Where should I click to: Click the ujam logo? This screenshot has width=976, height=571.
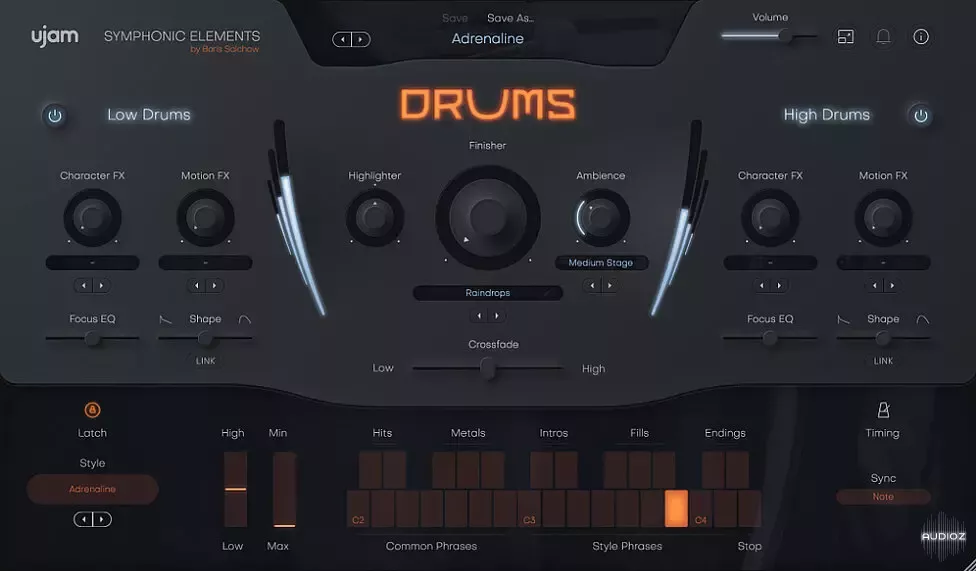click(55, 36)
